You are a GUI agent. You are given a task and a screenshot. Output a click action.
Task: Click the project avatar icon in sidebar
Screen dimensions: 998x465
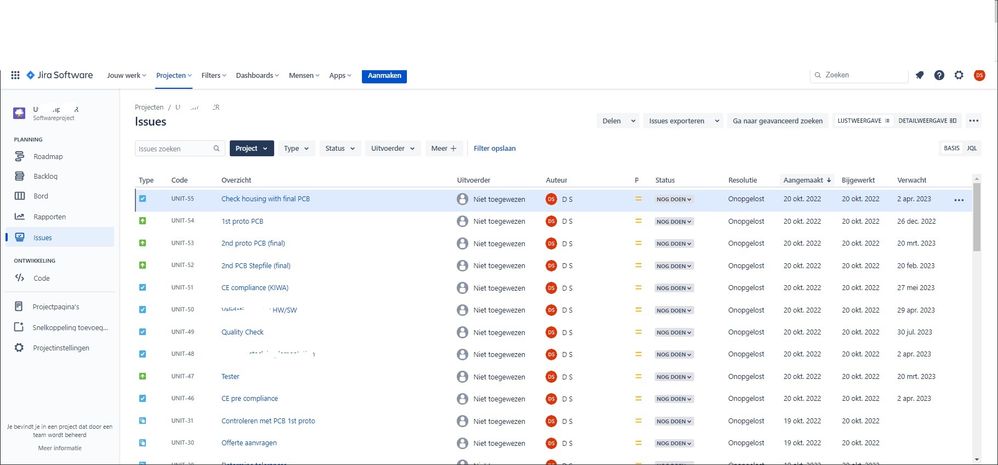[x=19, y=113]
